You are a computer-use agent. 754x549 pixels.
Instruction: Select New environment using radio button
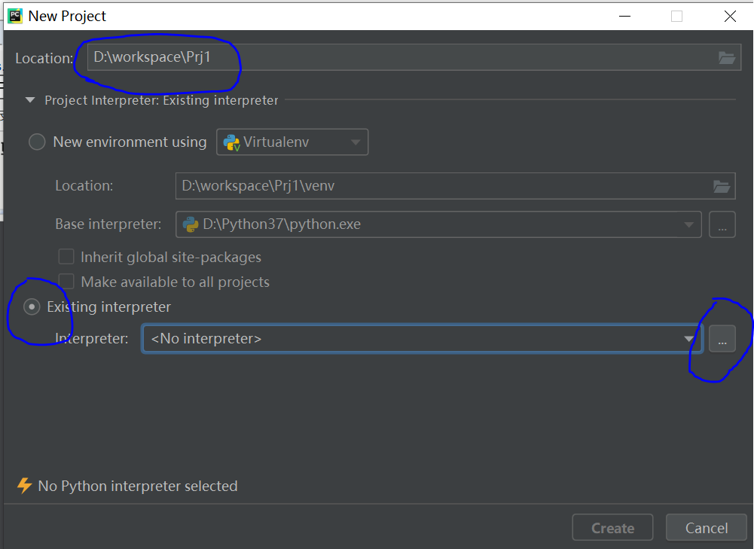pos(37,142)
